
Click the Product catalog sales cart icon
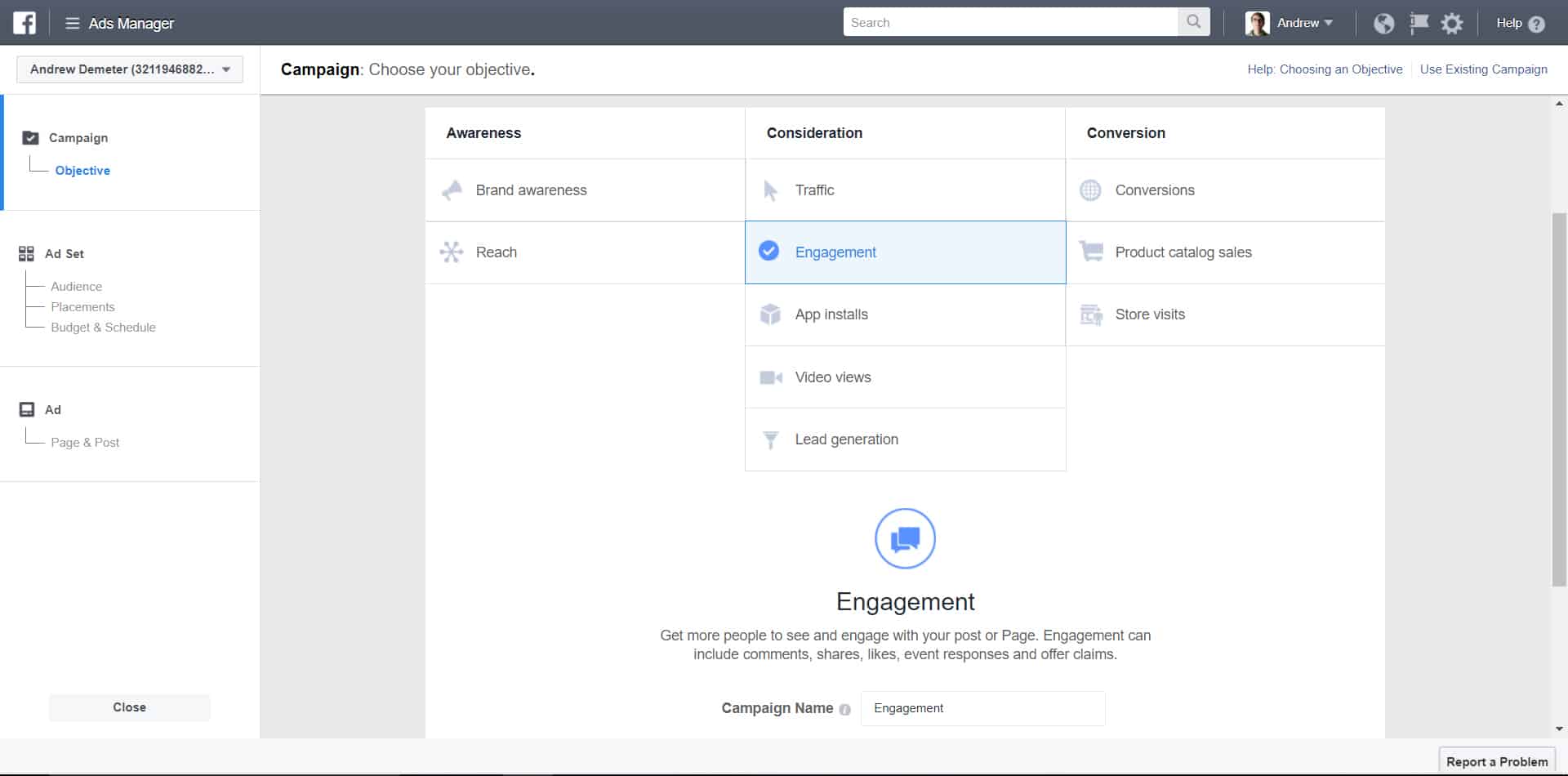pos(1091,251)
